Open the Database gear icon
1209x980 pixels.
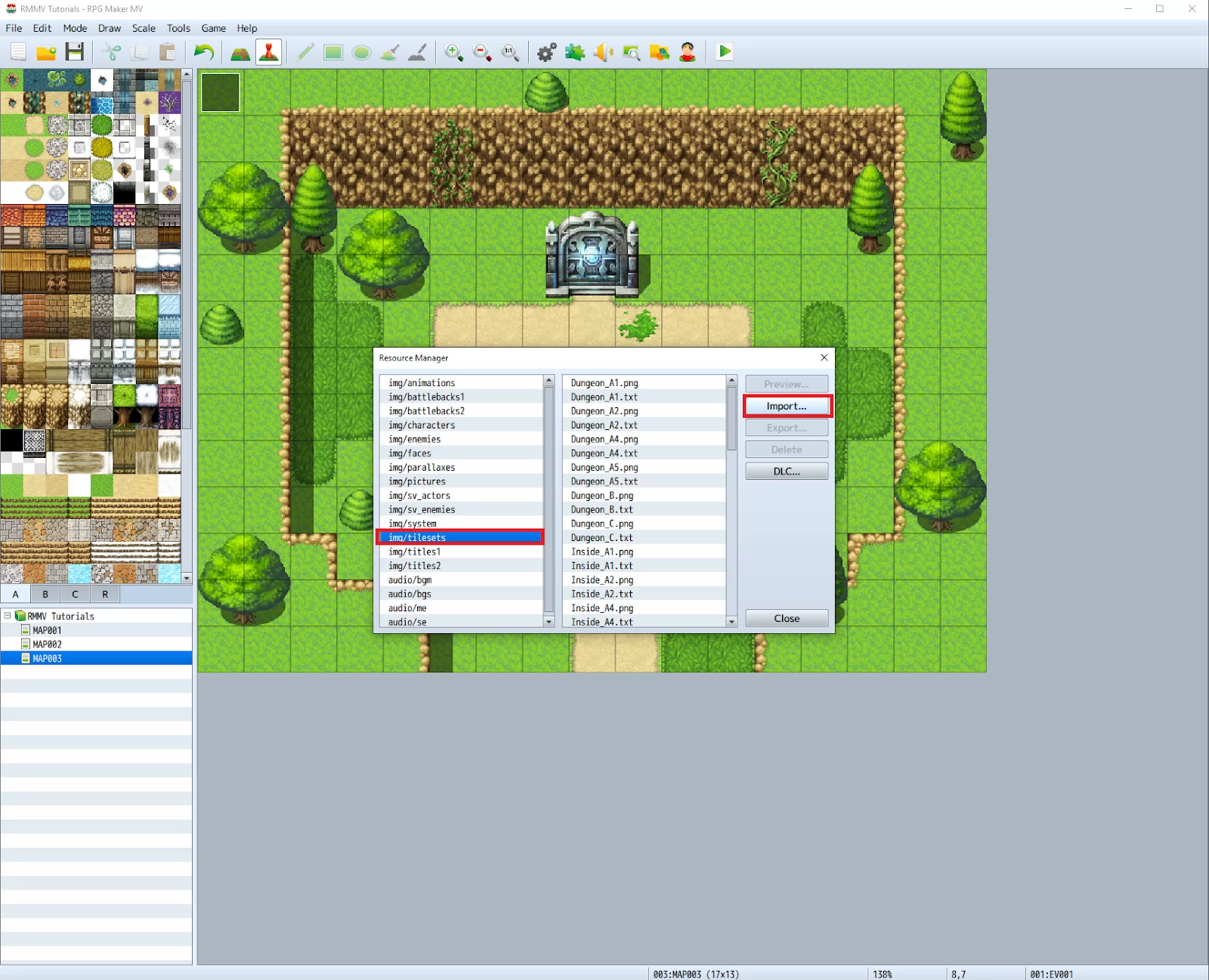point(547,52)
